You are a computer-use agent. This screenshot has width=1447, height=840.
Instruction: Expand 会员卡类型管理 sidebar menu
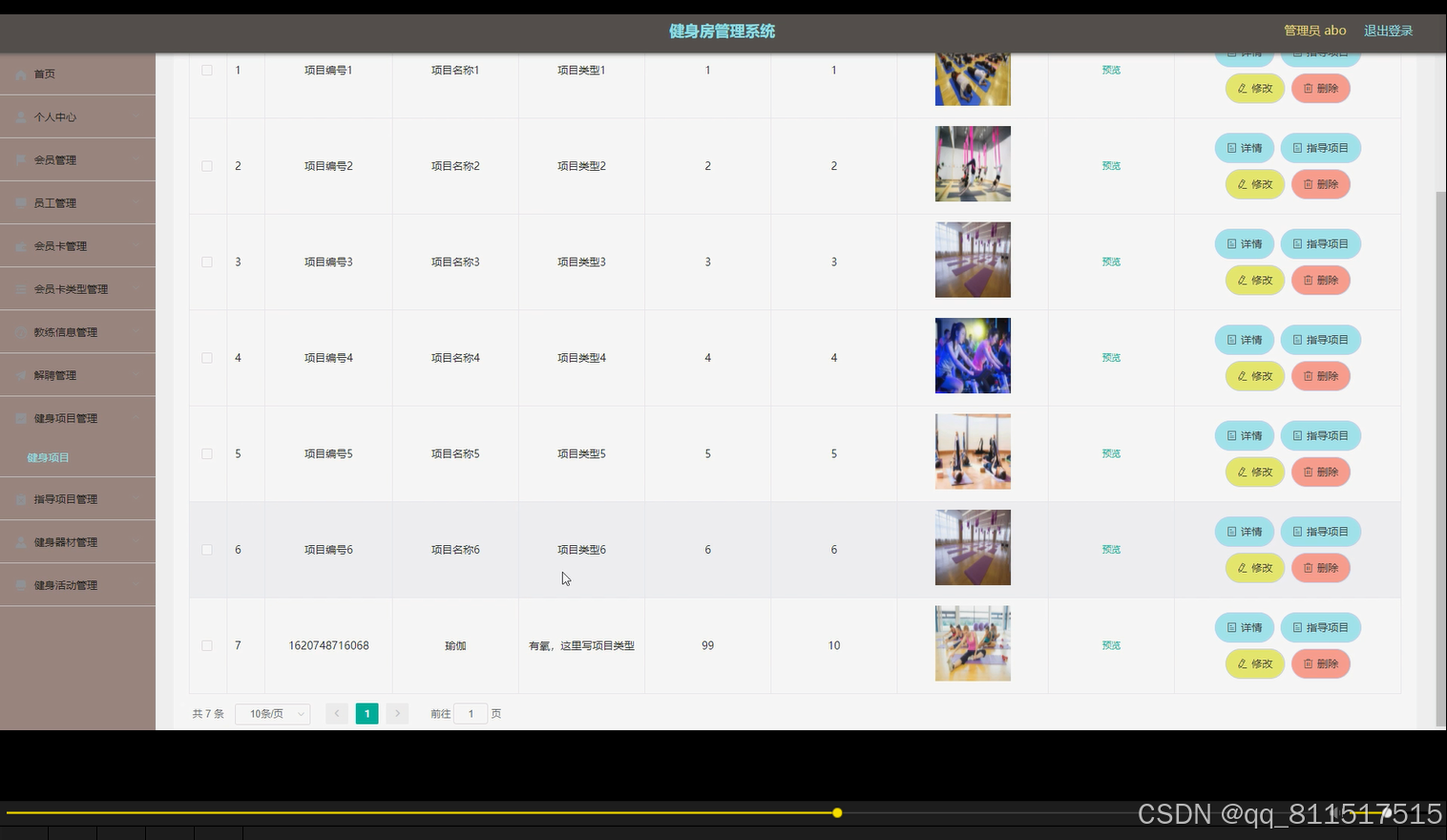pyautogui.click(x=77, y=288)
